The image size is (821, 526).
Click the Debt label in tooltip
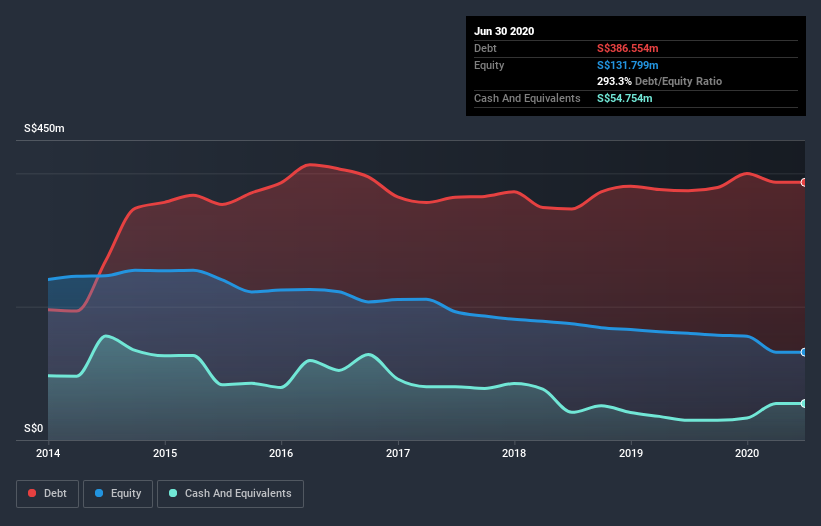tap(485, 48)
